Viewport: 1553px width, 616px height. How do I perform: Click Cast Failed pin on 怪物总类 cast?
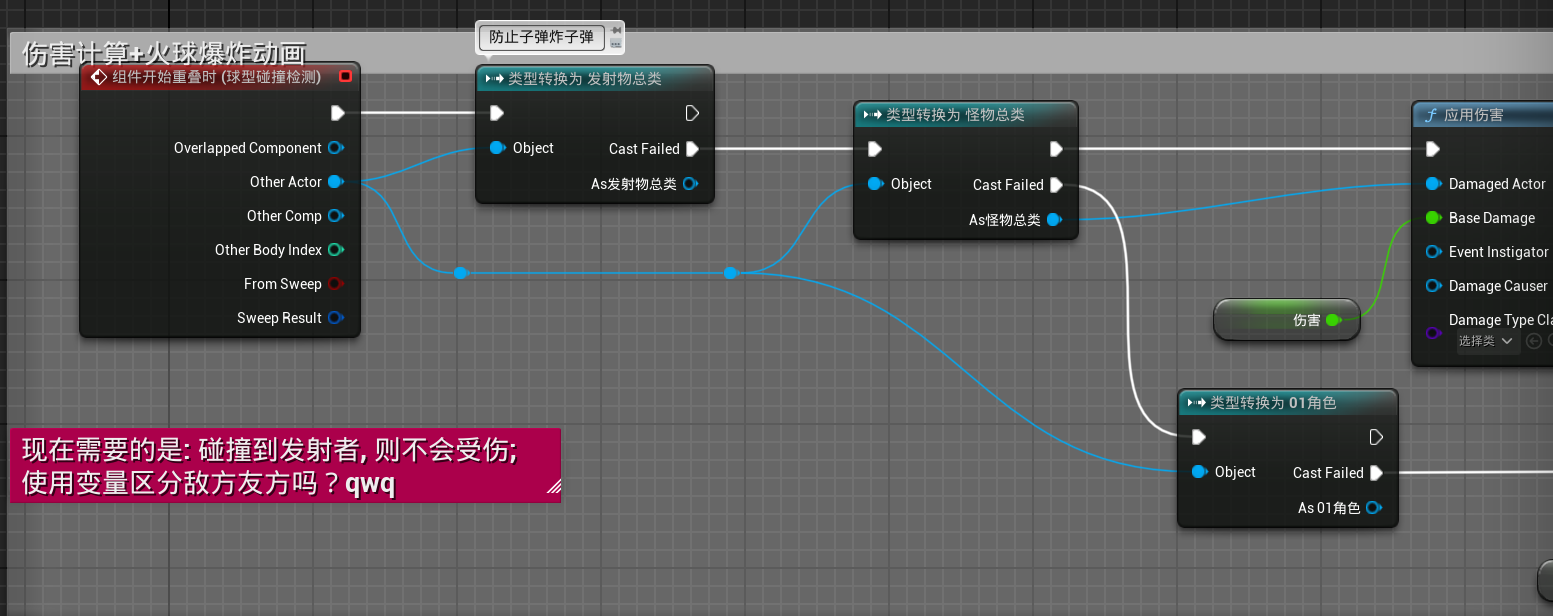(1057, 185)
